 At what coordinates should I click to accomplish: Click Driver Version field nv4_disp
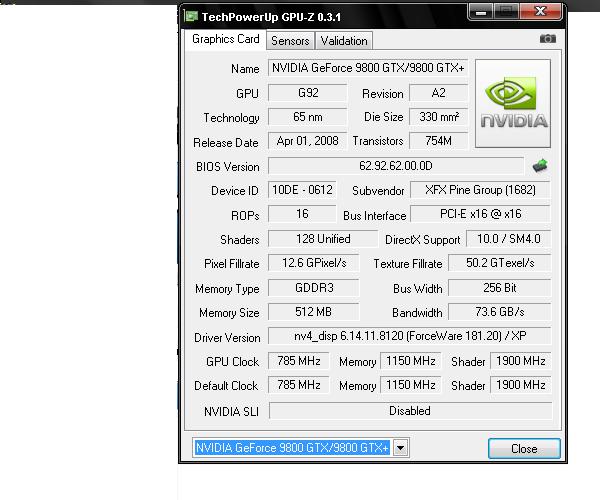pos(410,336)
